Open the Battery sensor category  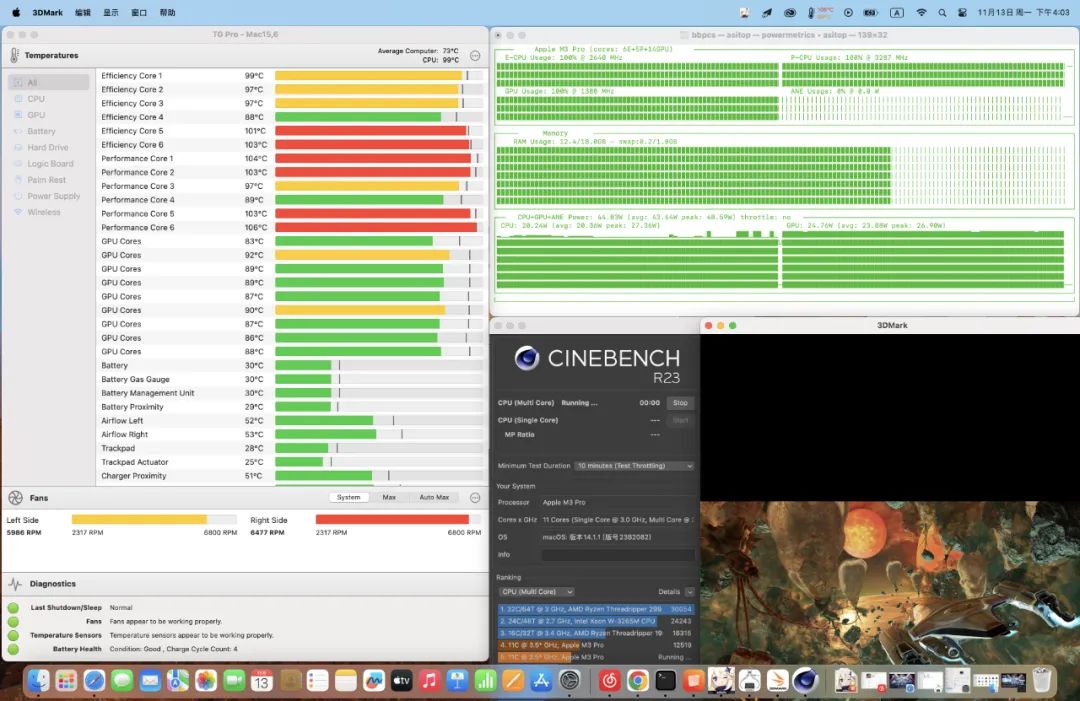tap(41, 131)
